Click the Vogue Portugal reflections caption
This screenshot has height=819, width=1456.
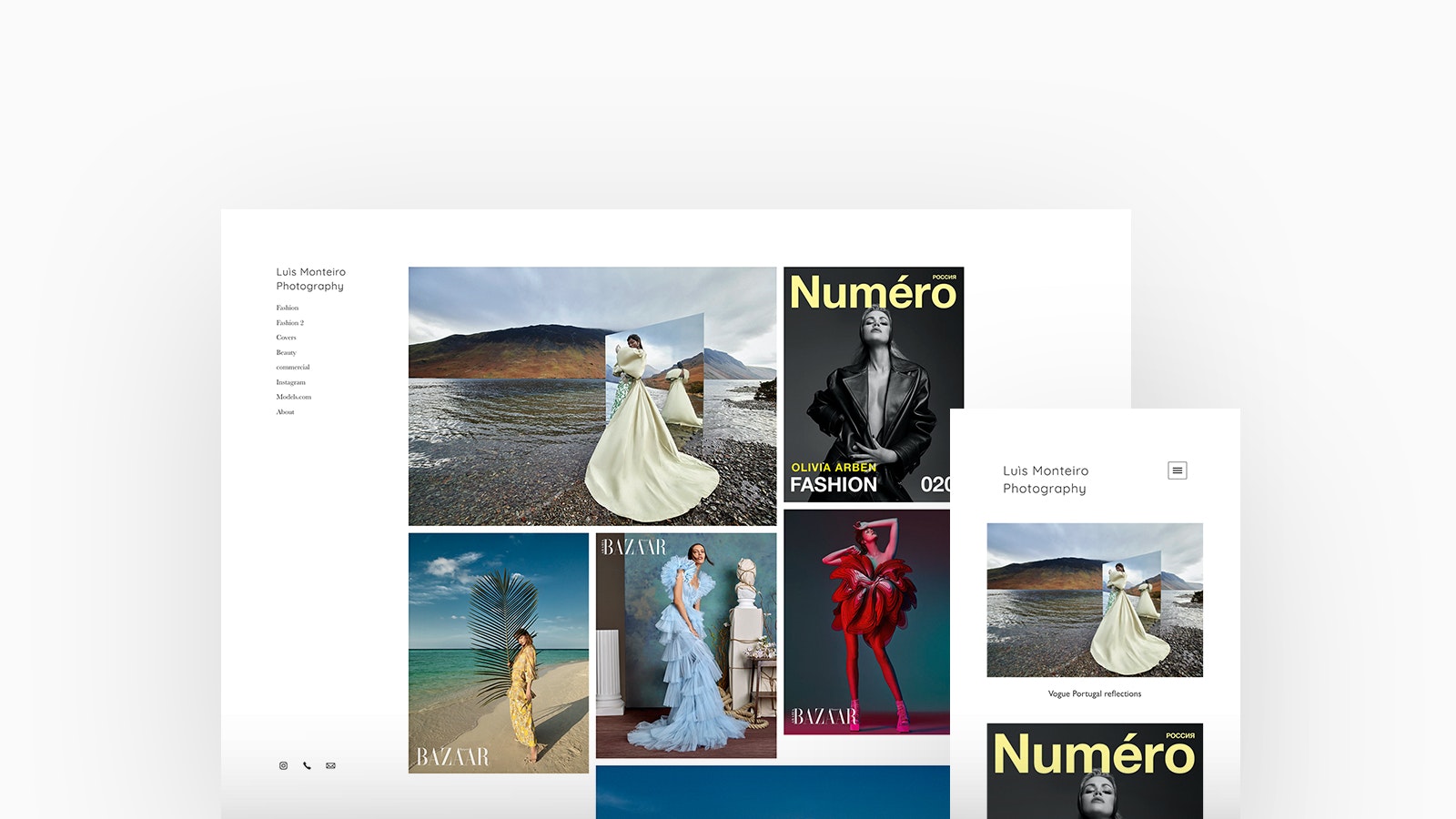tap(1094, 694)
